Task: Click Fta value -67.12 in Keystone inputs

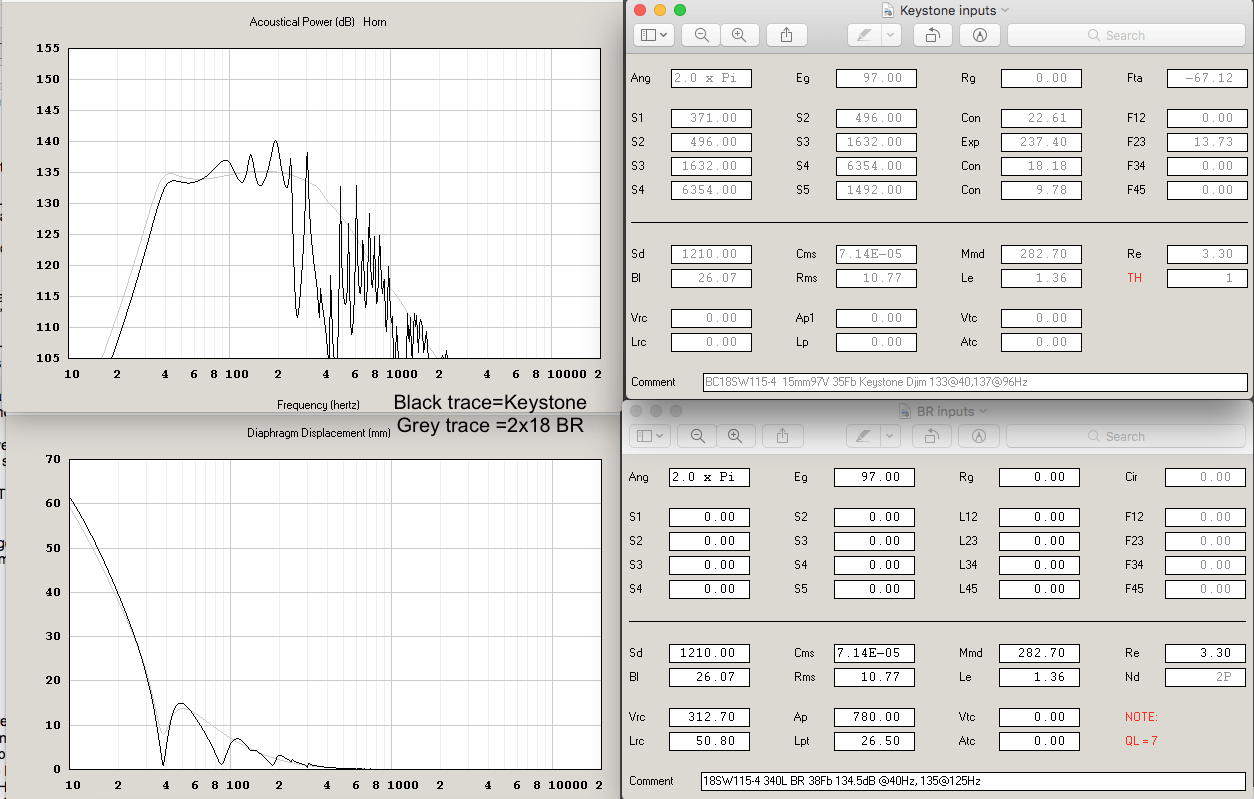Action: 1207,78
